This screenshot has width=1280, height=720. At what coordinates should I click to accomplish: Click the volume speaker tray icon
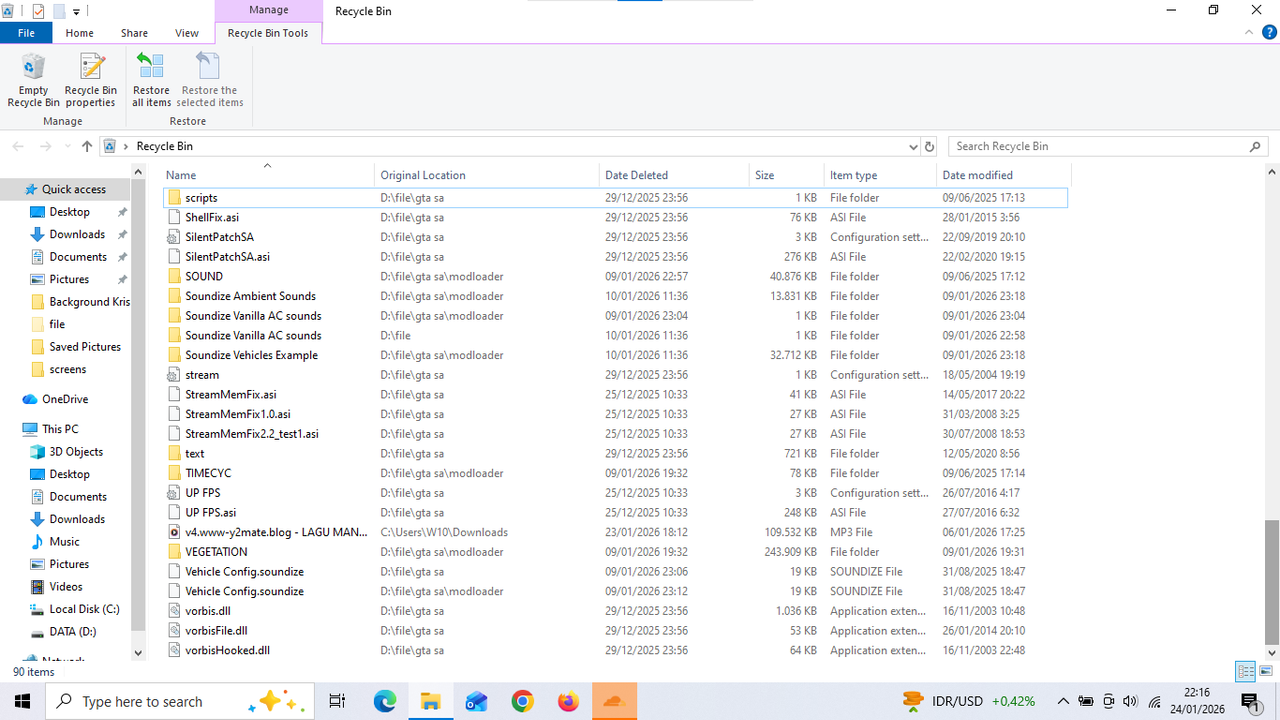1130,701
